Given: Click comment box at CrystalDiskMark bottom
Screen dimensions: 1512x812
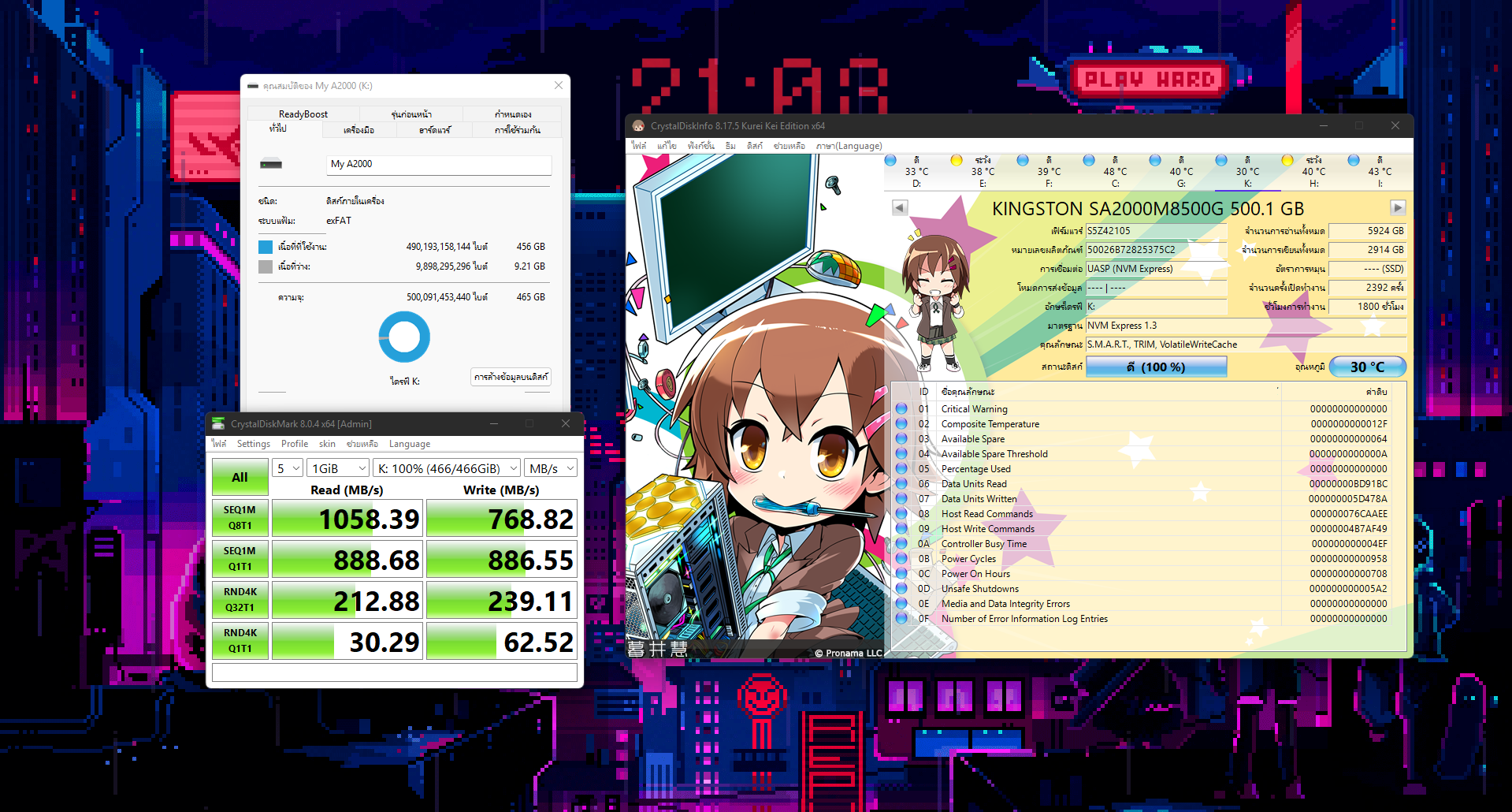Looking at the screenshot, I should pyautogui.click(x=395, y=672).
